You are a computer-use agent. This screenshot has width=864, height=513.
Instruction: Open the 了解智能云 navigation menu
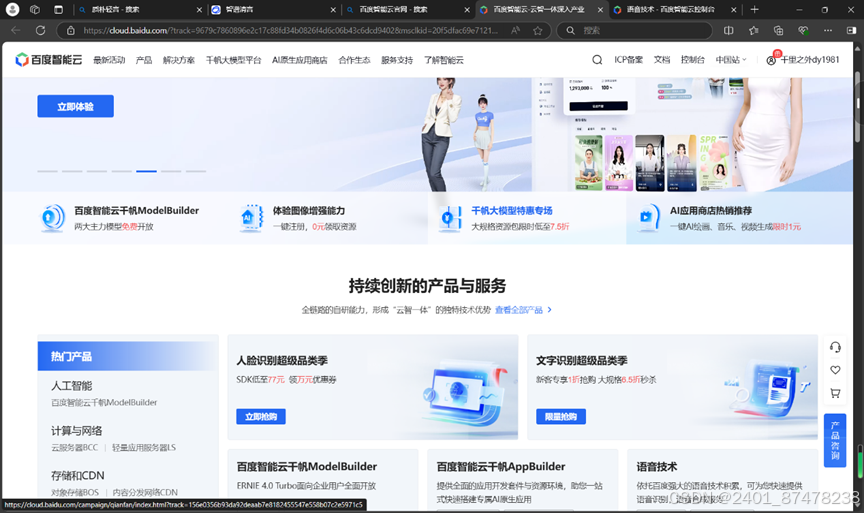click(x=444, y=60)
